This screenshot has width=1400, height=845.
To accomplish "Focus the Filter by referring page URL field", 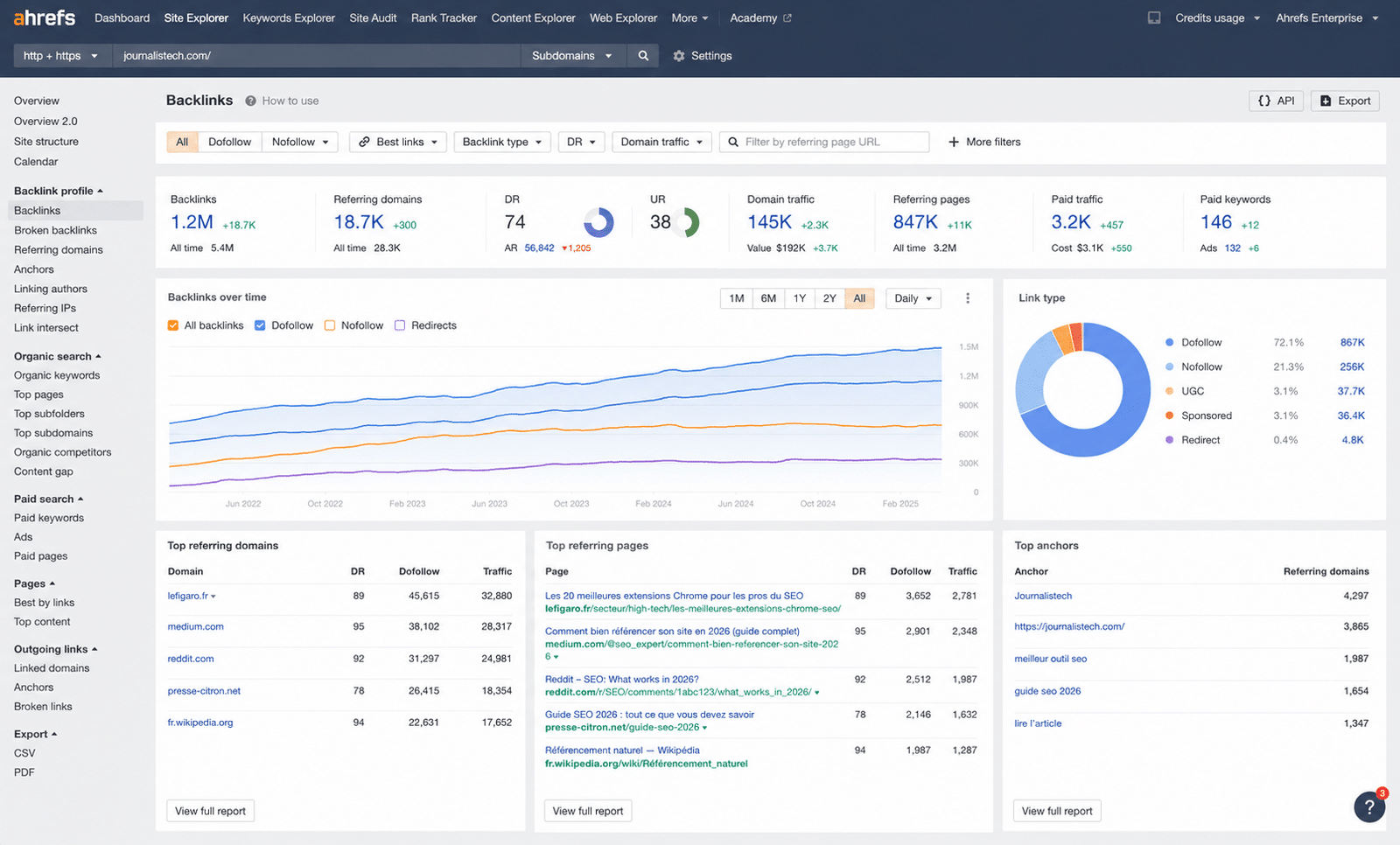I will (824, 142).
